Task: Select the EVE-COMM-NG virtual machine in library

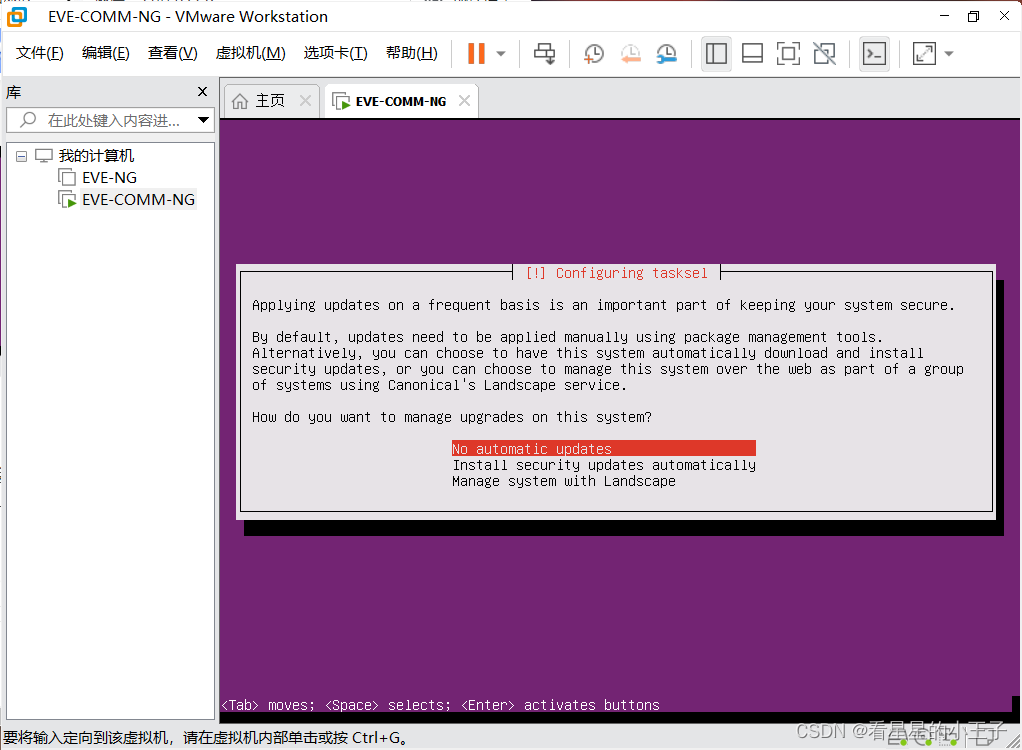Action: click(138, 199)
